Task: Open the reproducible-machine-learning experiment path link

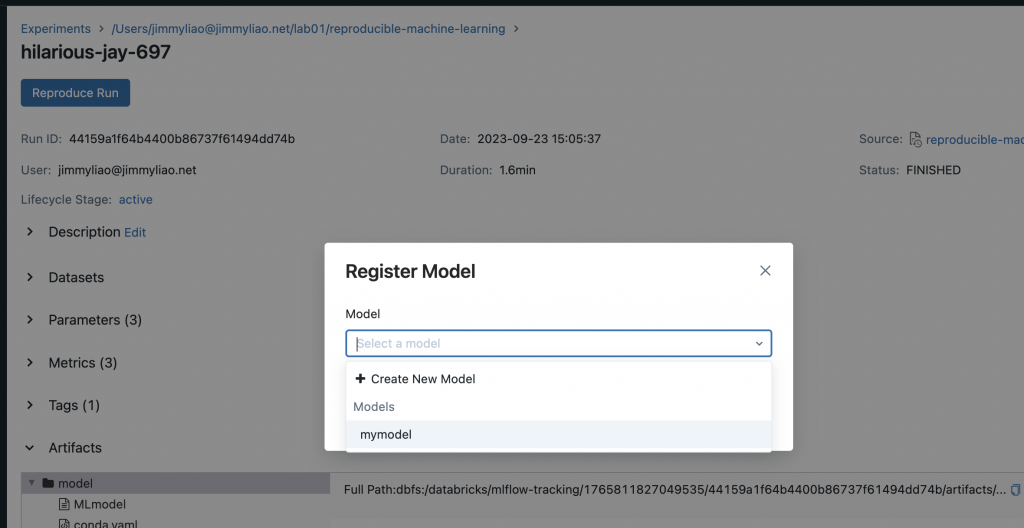Action: click(x=308, y=29)
